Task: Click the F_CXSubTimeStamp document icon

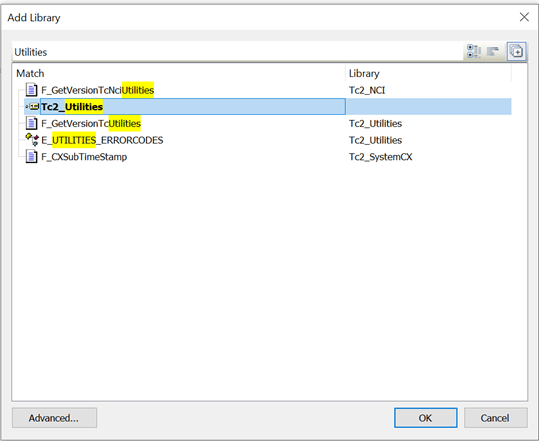Action: point(32,157)
